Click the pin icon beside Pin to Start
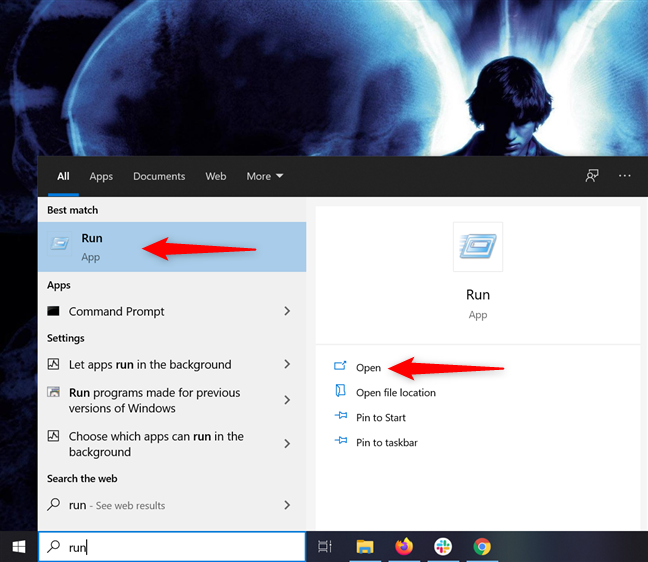648x562 pixels. [341, 415]
